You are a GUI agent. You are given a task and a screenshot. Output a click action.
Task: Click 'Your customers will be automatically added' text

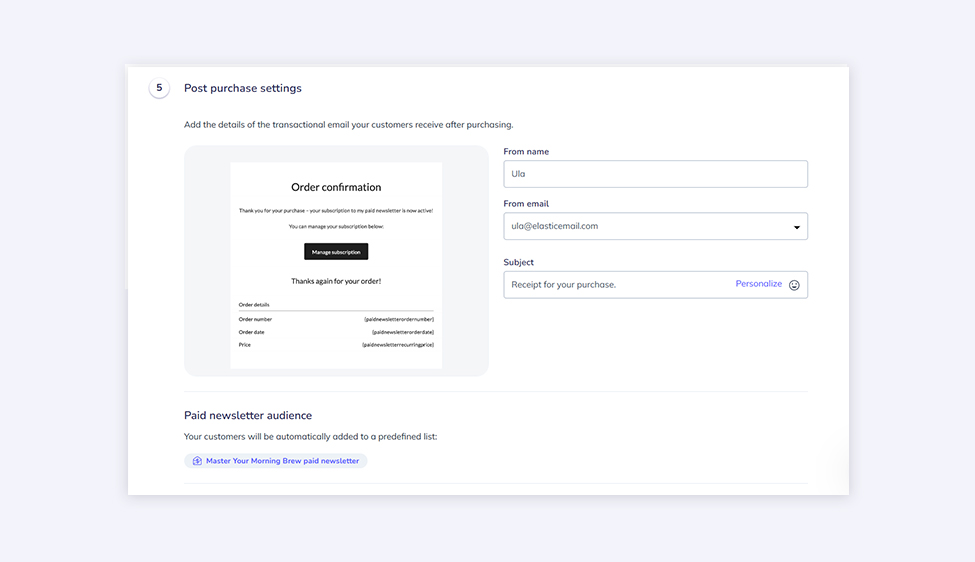click(310, 436)
